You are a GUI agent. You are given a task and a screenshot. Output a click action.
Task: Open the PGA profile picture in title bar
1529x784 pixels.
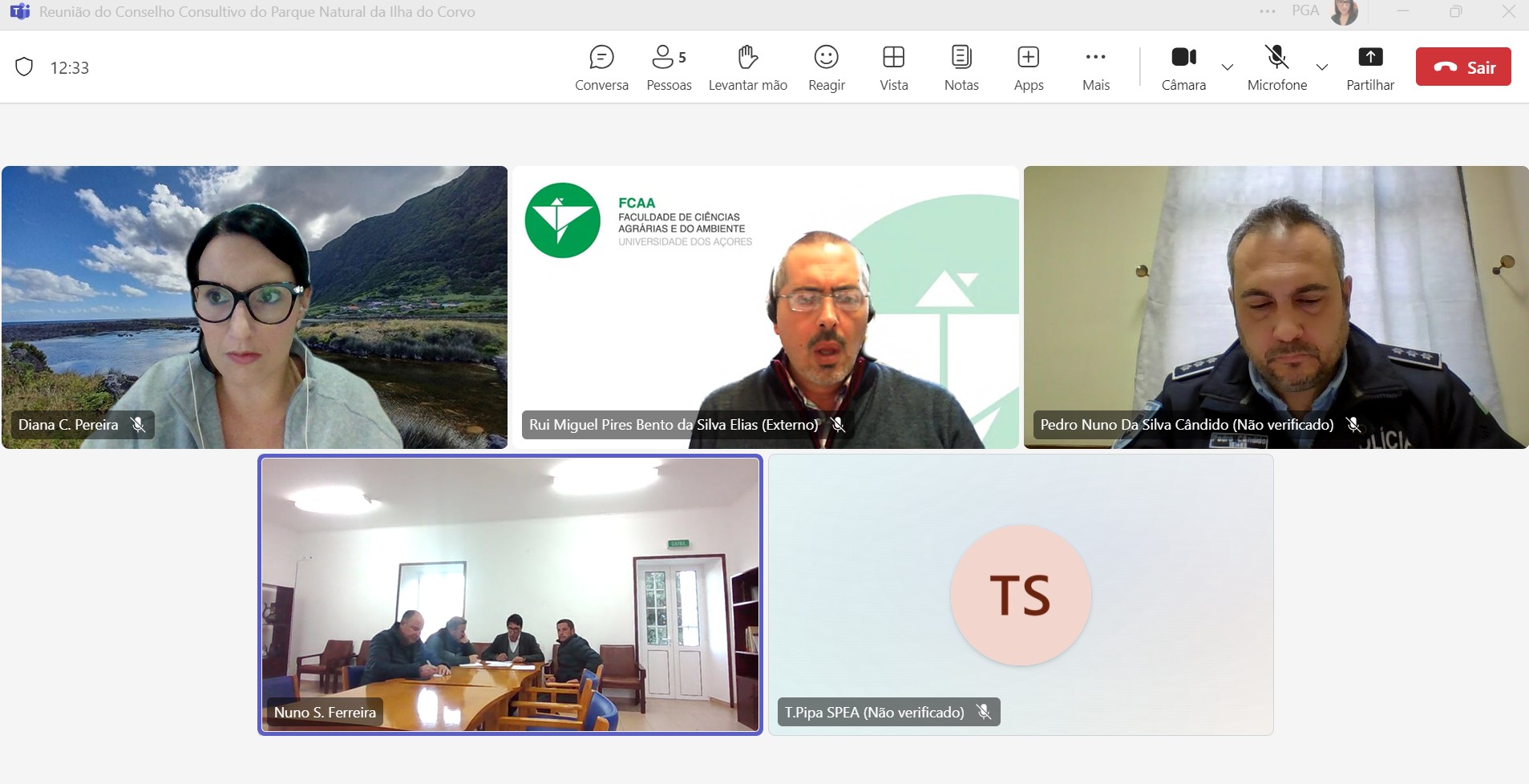pos(1344,12)
